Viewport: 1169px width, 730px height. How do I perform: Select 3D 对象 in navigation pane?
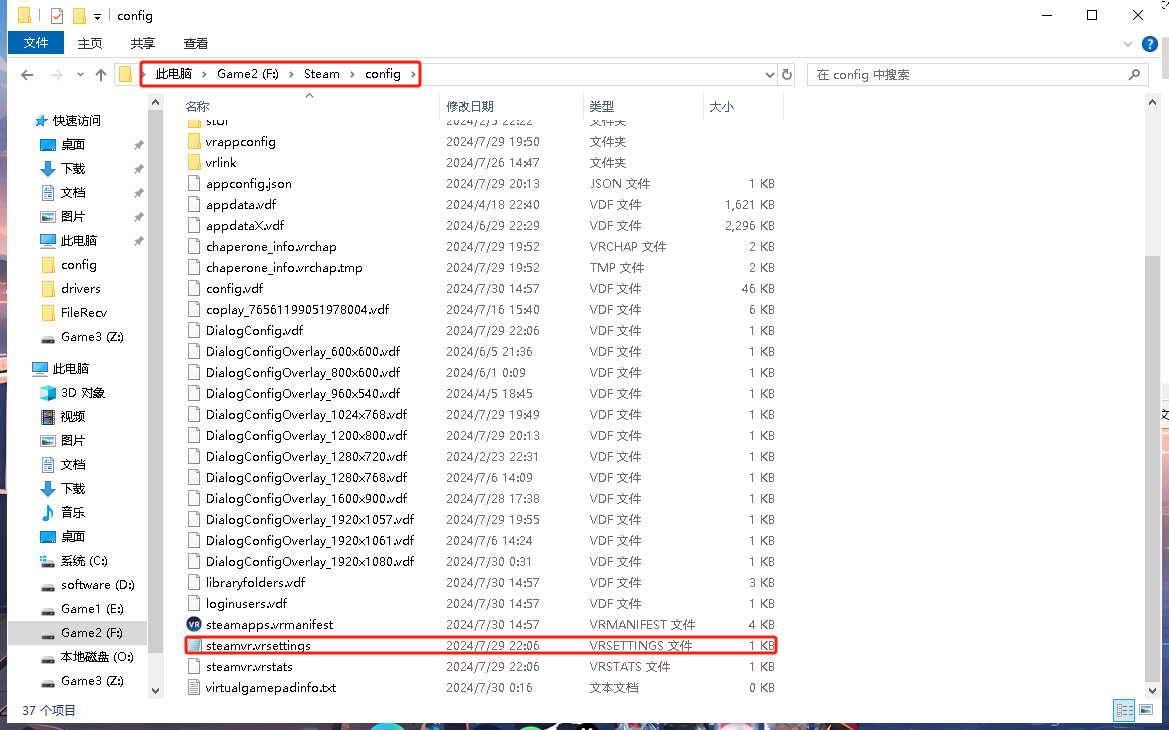(83, 393)
